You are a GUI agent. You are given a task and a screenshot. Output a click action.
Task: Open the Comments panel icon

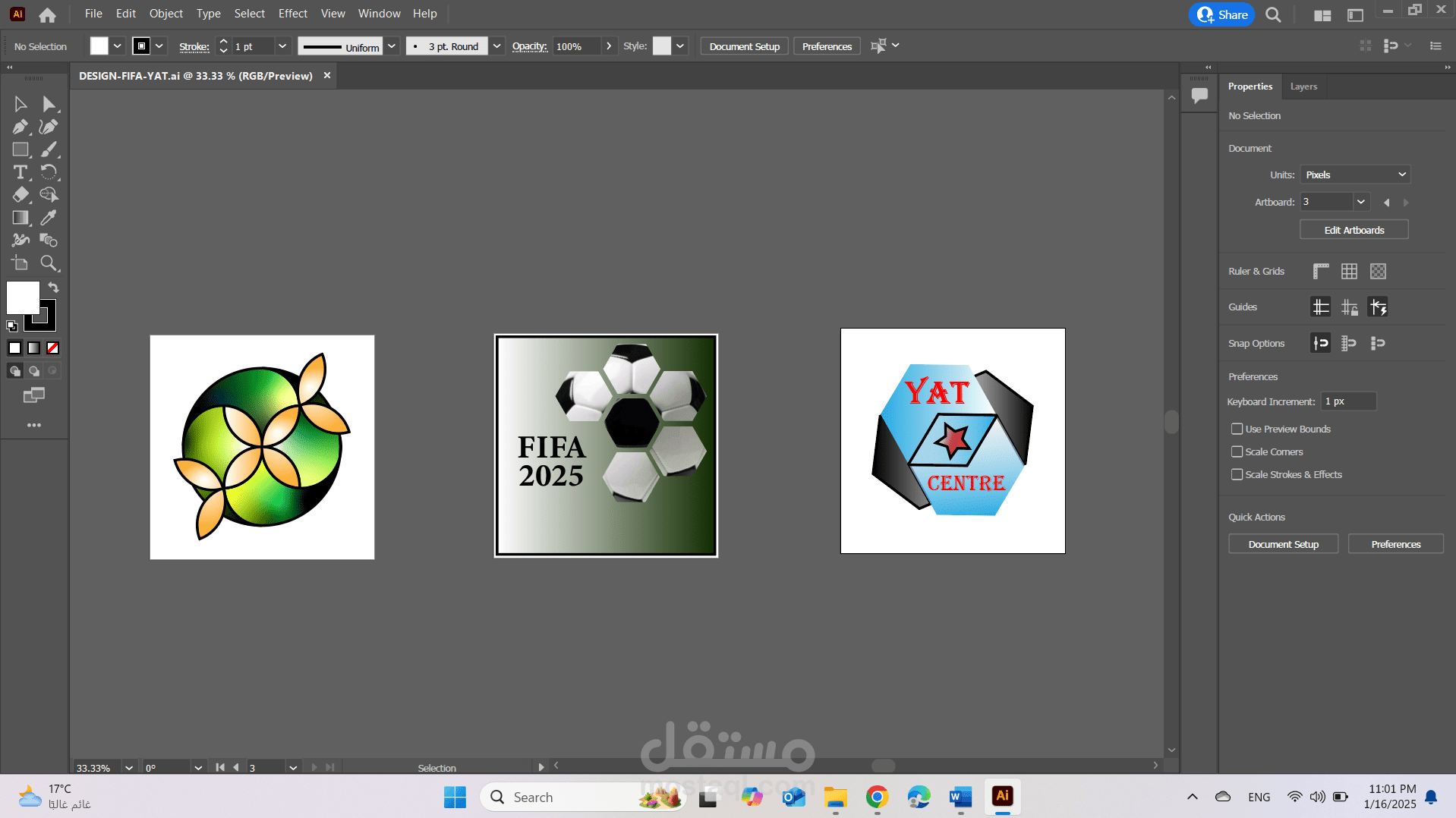1199,96
